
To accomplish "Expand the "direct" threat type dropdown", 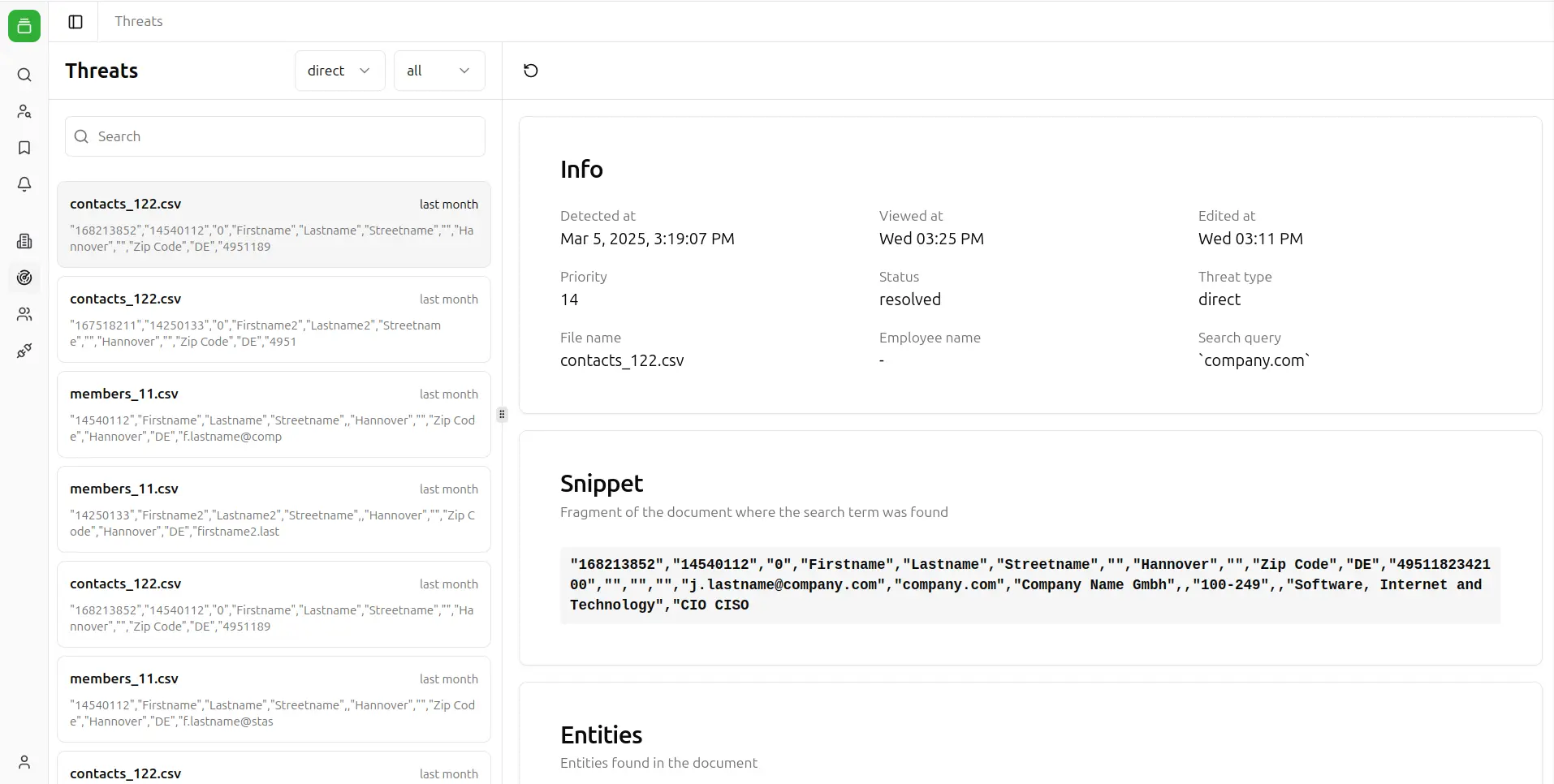I will point(339,71).
